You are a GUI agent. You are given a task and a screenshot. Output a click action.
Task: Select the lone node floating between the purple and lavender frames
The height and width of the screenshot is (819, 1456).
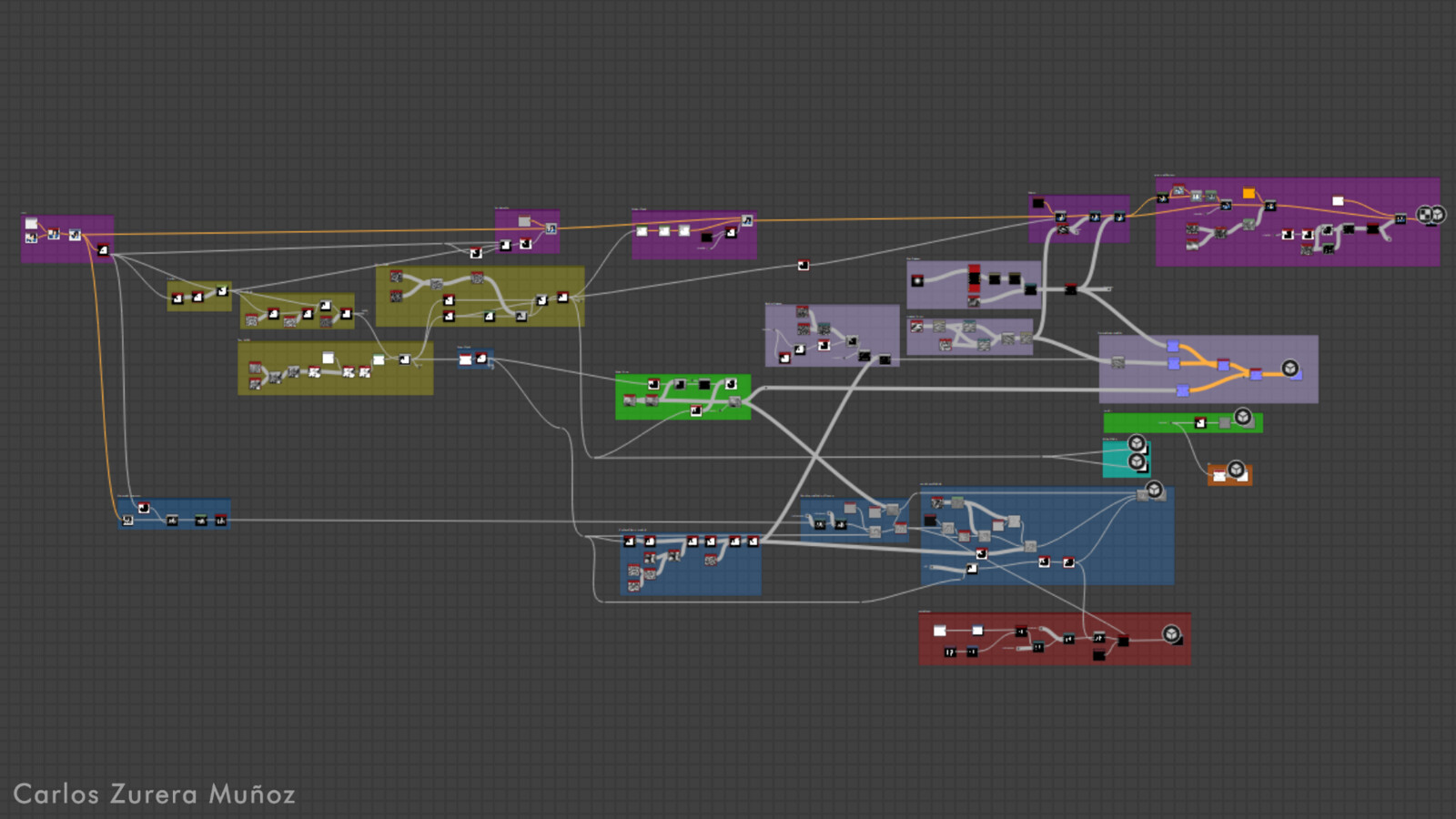[803, 265]
